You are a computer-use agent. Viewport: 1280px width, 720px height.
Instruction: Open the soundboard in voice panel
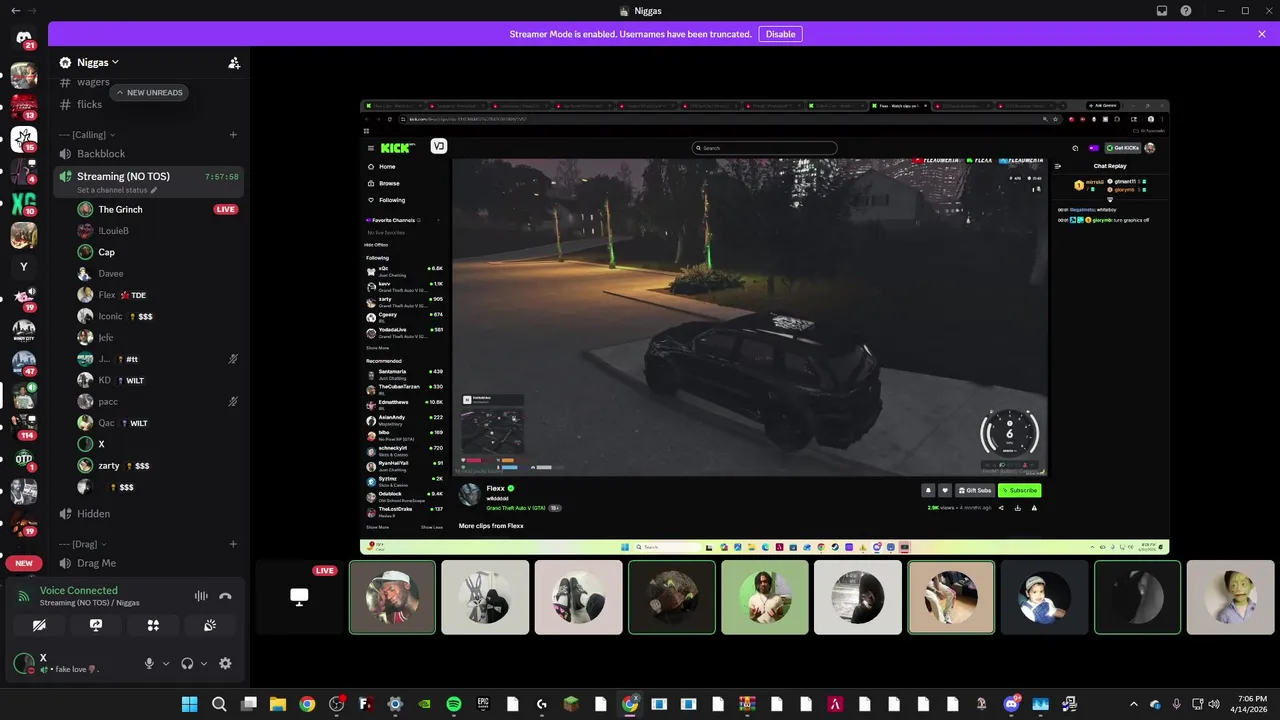click(210, 625)
